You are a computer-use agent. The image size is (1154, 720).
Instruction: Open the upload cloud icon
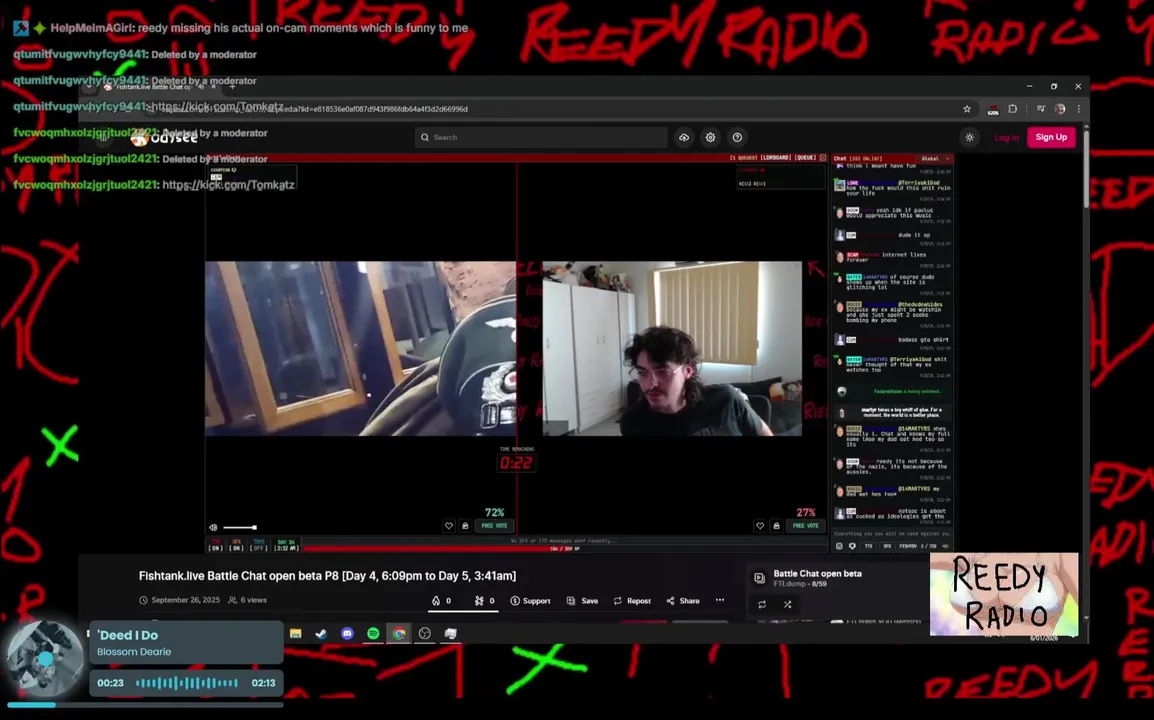(684, 137)
